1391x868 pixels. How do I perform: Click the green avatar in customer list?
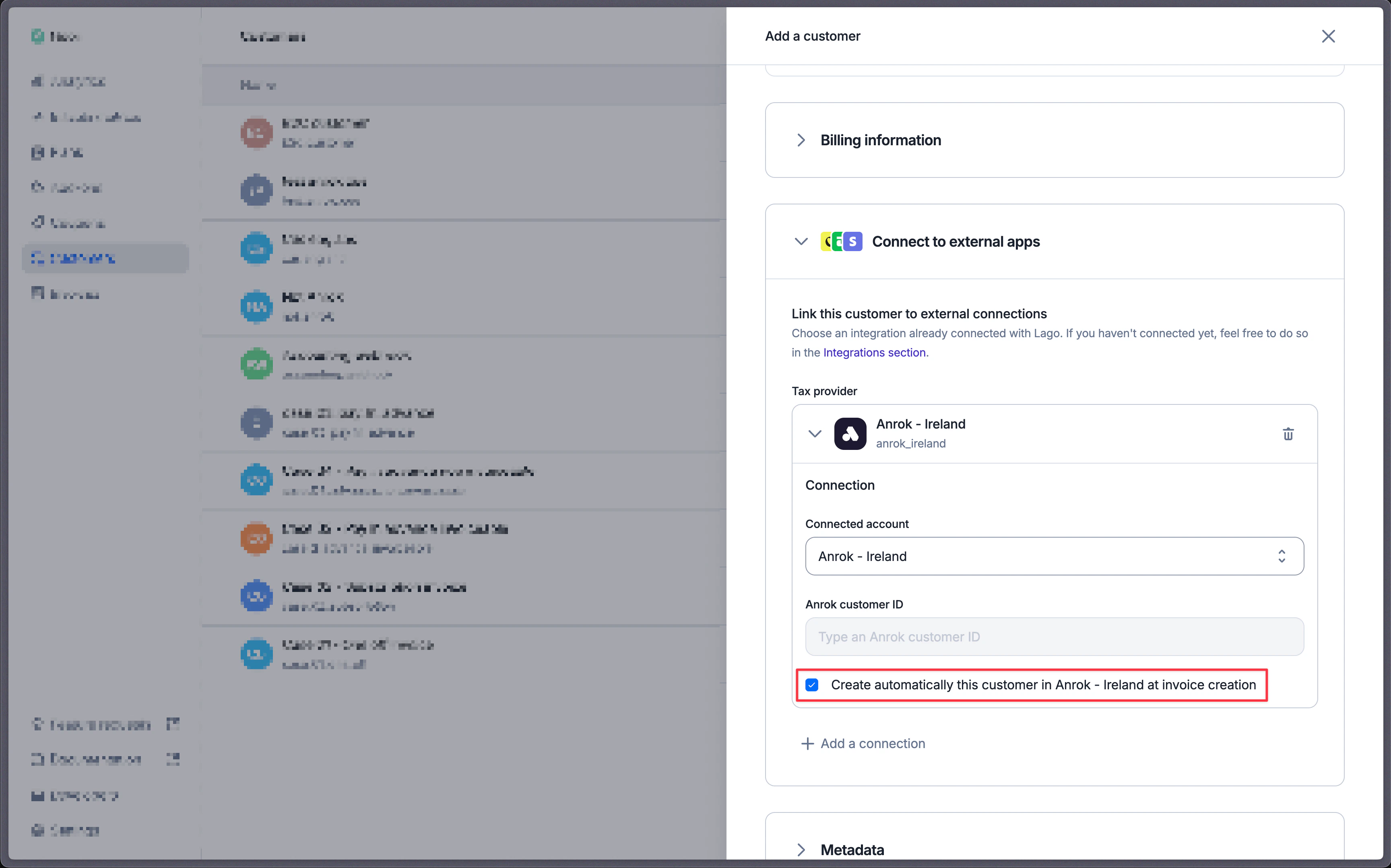click(x=256, y=364)
